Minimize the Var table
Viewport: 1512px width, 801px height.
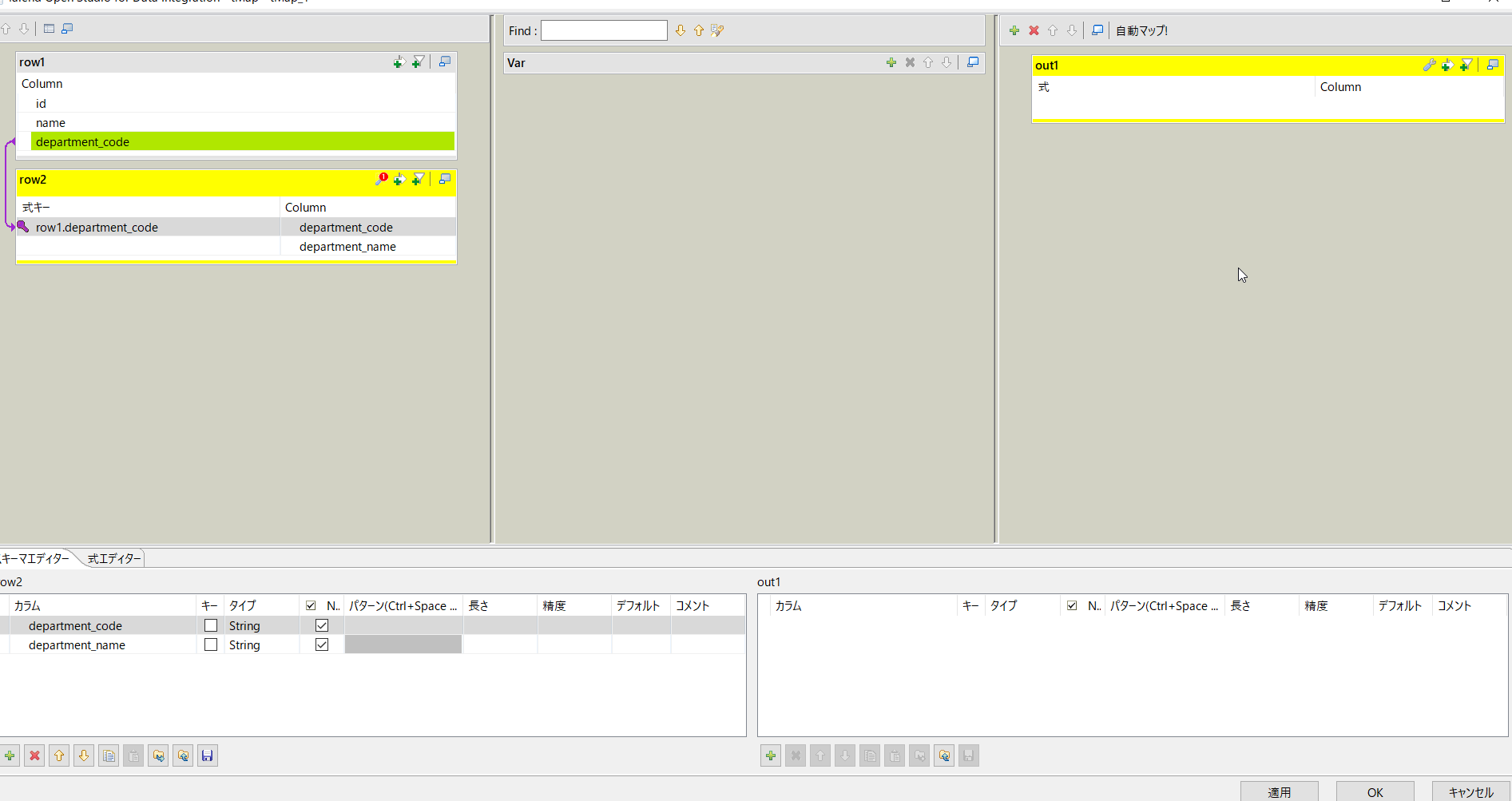pos(973,61)
